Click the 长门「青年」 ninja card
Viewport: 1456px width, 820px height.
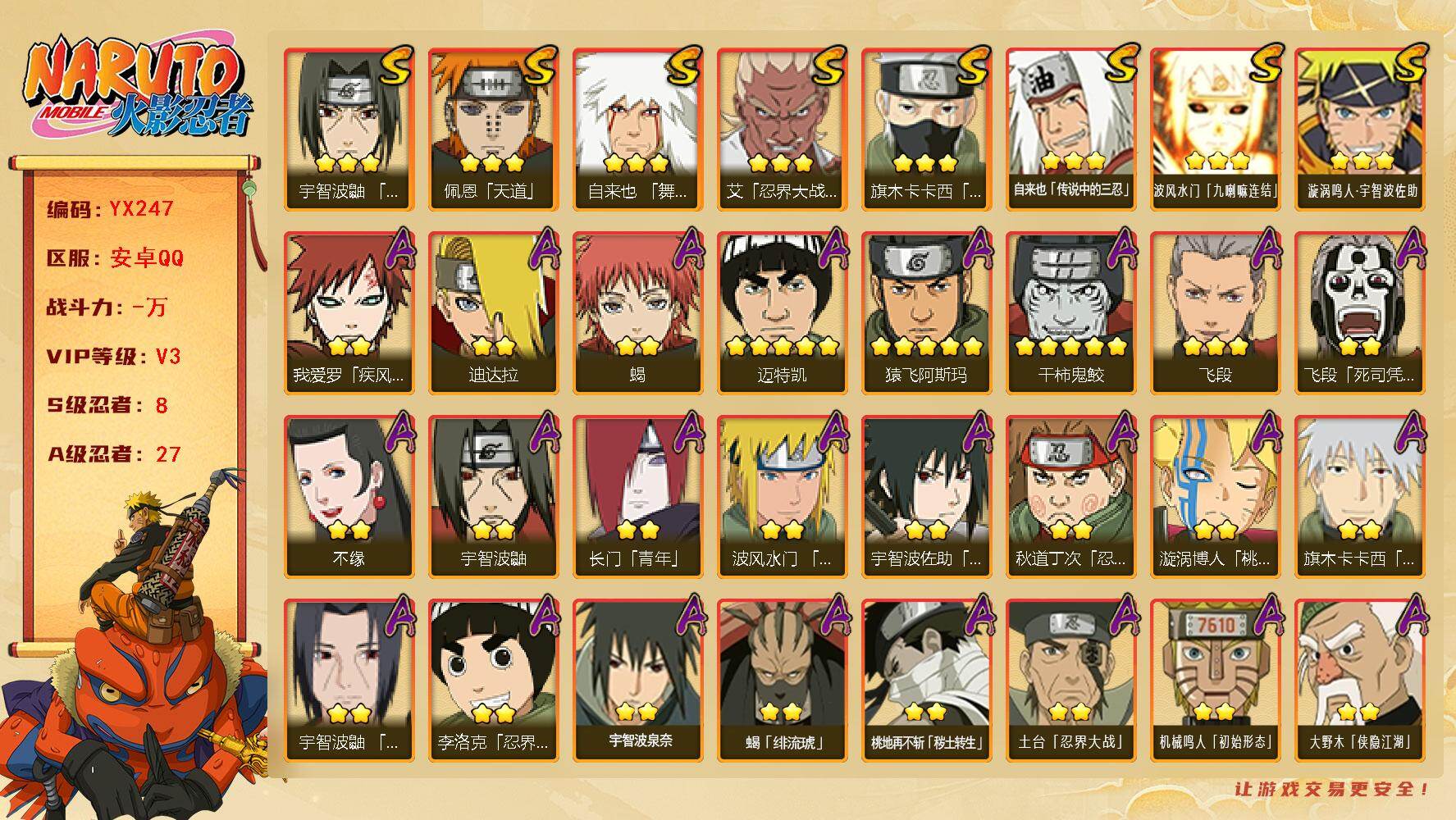coord(637,496)
